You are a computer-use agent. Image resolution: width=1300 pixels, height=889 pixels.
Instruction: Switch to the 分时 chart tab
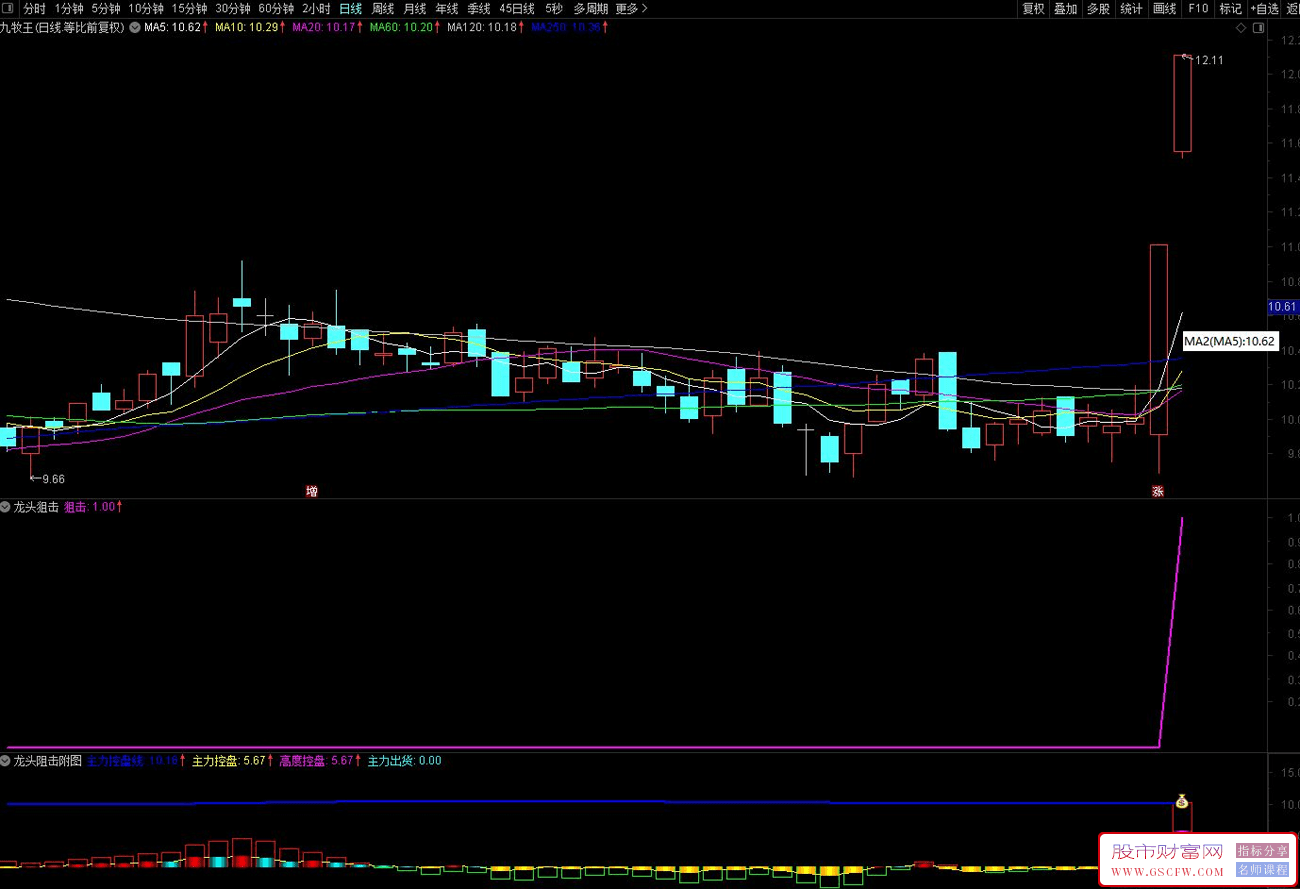(x=35, y=8)
